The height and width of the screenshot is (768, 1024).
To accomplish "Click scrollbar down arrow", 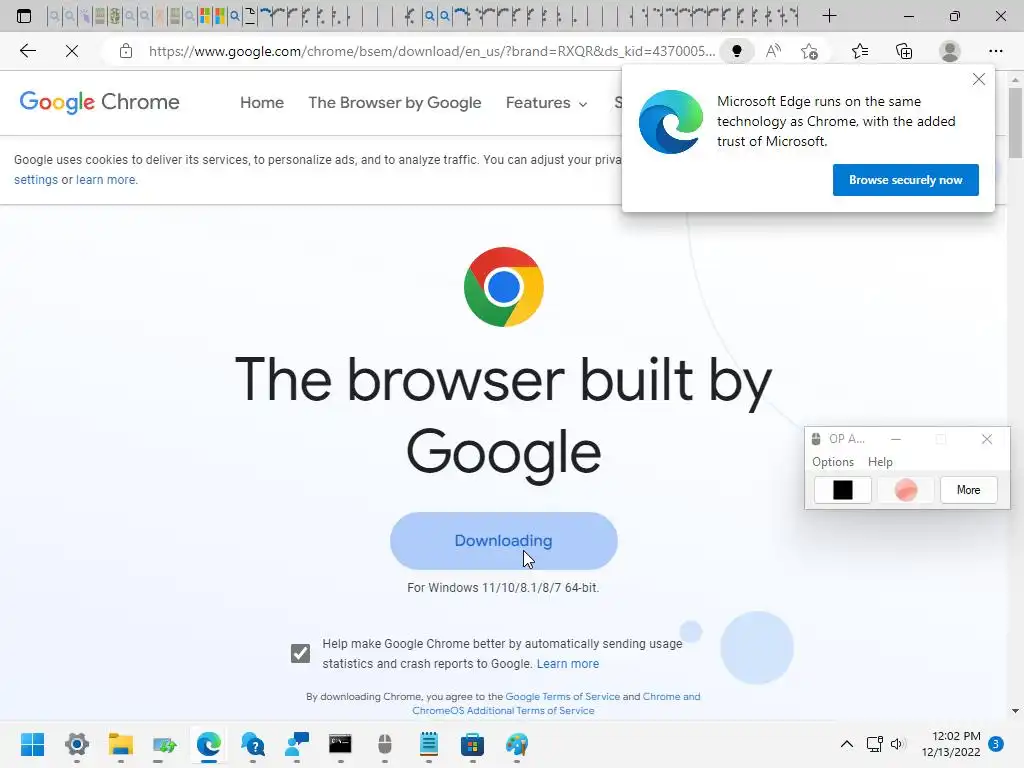I will (1015, 711).
